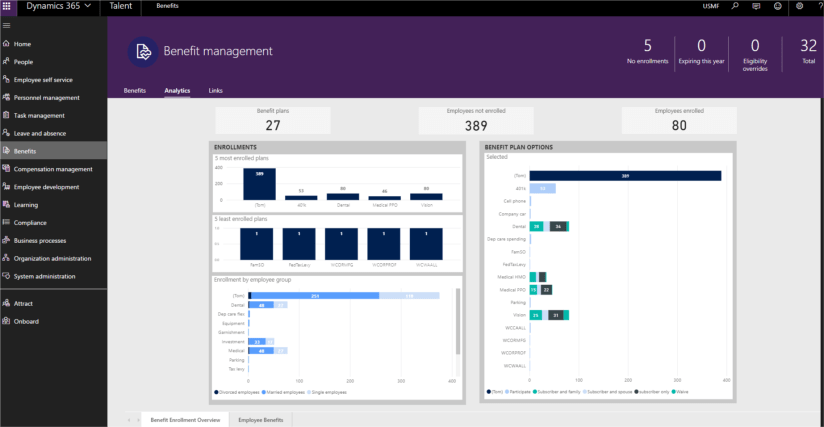Click the Organization administration icon
Viewport: 824px width, 427px height.
pyautogui.click(x=6, y=258)
